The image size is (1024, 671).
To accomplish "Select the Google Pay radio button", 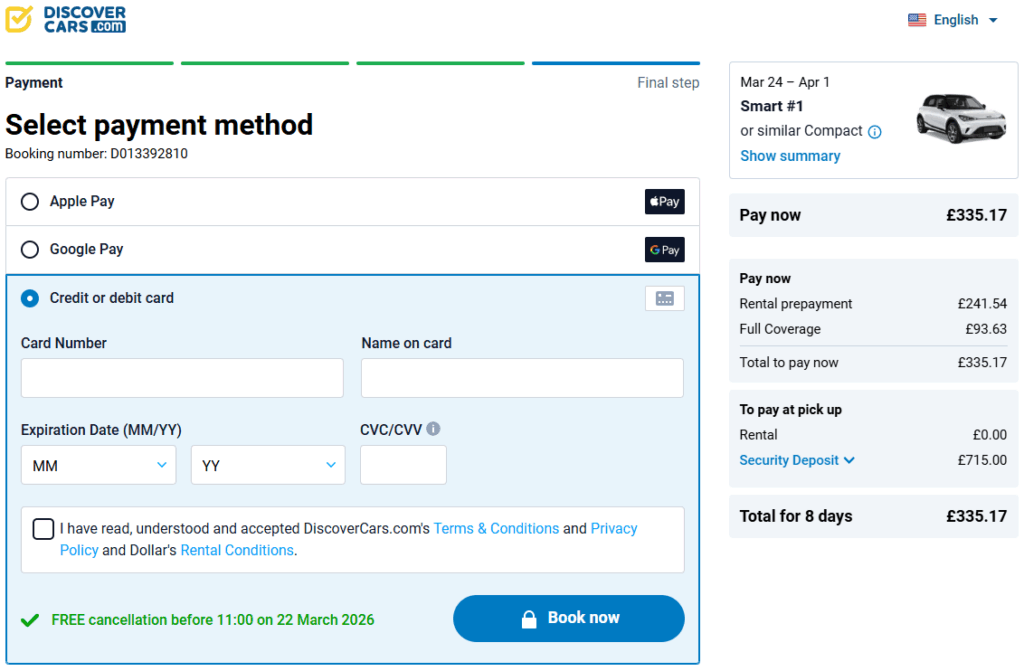I will click(30, 250).
